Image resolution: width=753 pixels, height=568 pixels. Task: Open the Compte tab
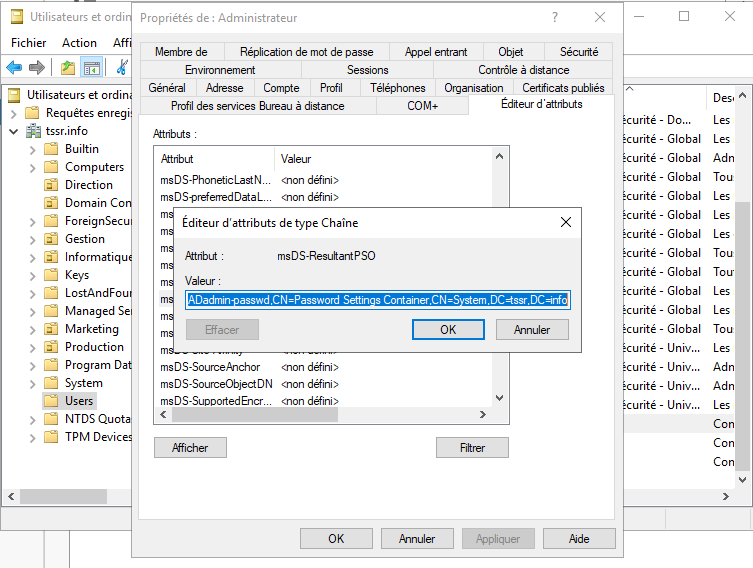point(281,88)
